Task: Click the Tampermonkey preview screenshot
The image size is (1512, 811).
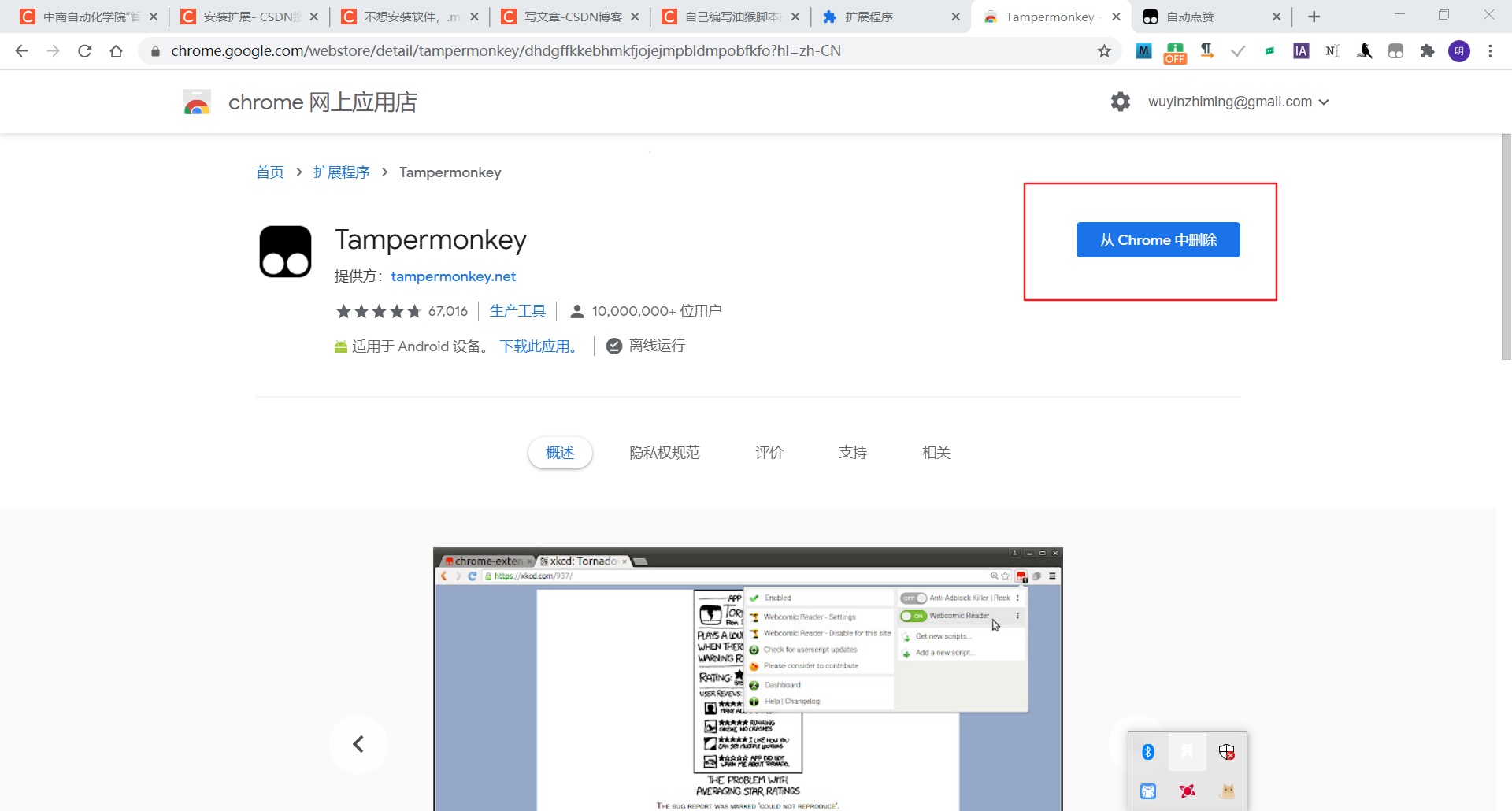Action: 748,679
